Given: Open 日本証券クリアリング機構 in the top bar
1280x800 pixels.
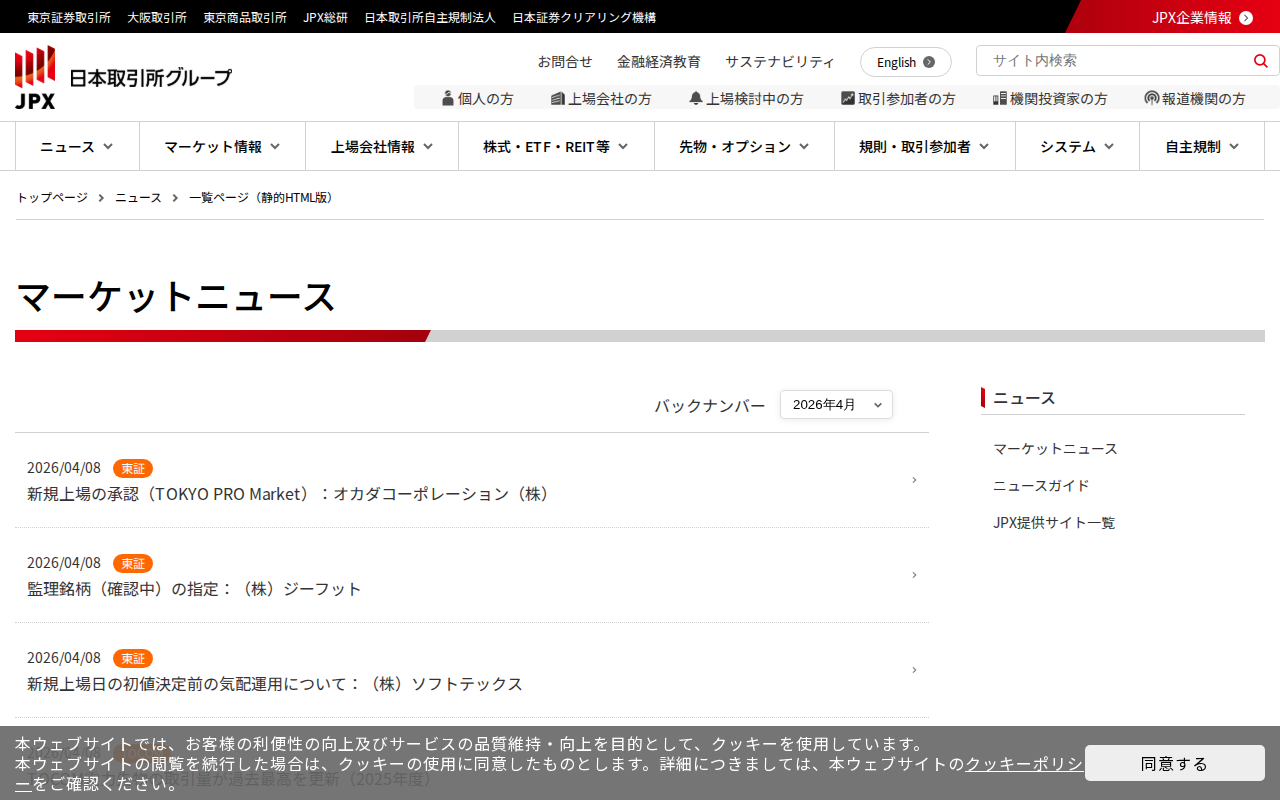Looking at the screenshot, I should pyautogui.click(x=584, y=17).
